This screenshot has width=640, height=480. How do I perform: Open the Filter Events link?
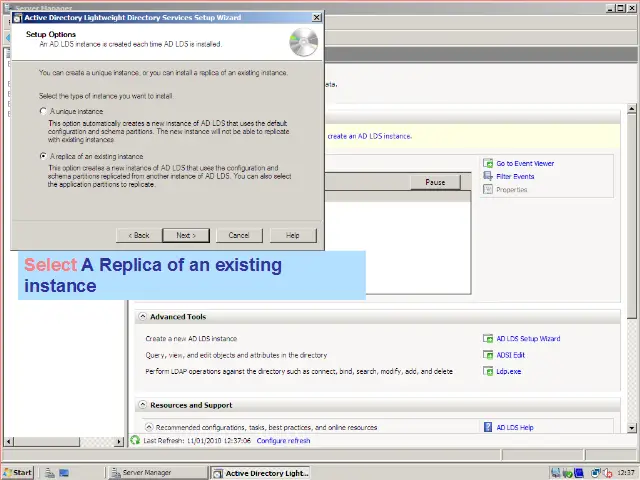coord(515,177)
